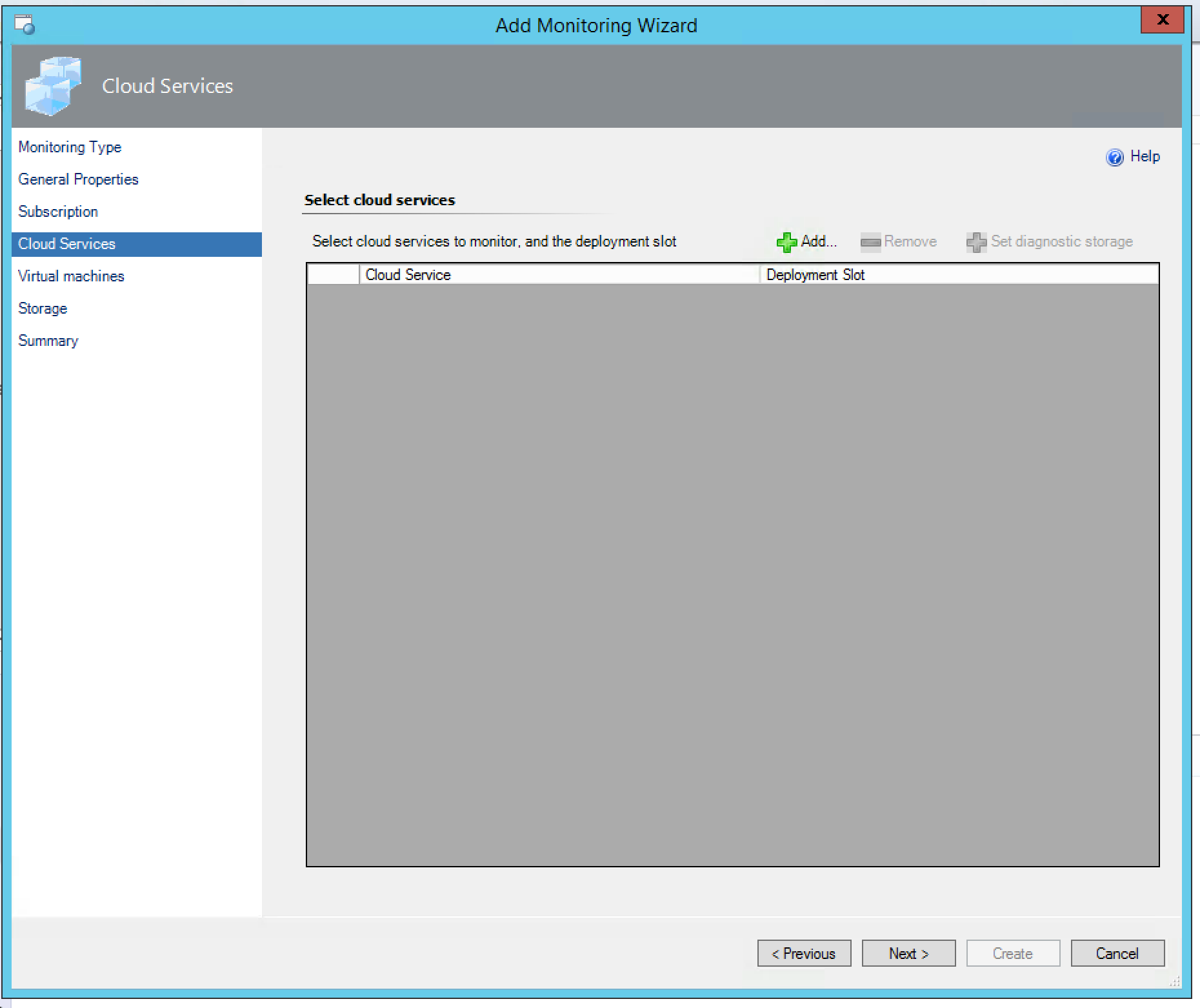Screen dimensions: 1200x1008
Task: Cancel the monitoring wizard
Action: pyautogui.click(x=1117, y=953)
